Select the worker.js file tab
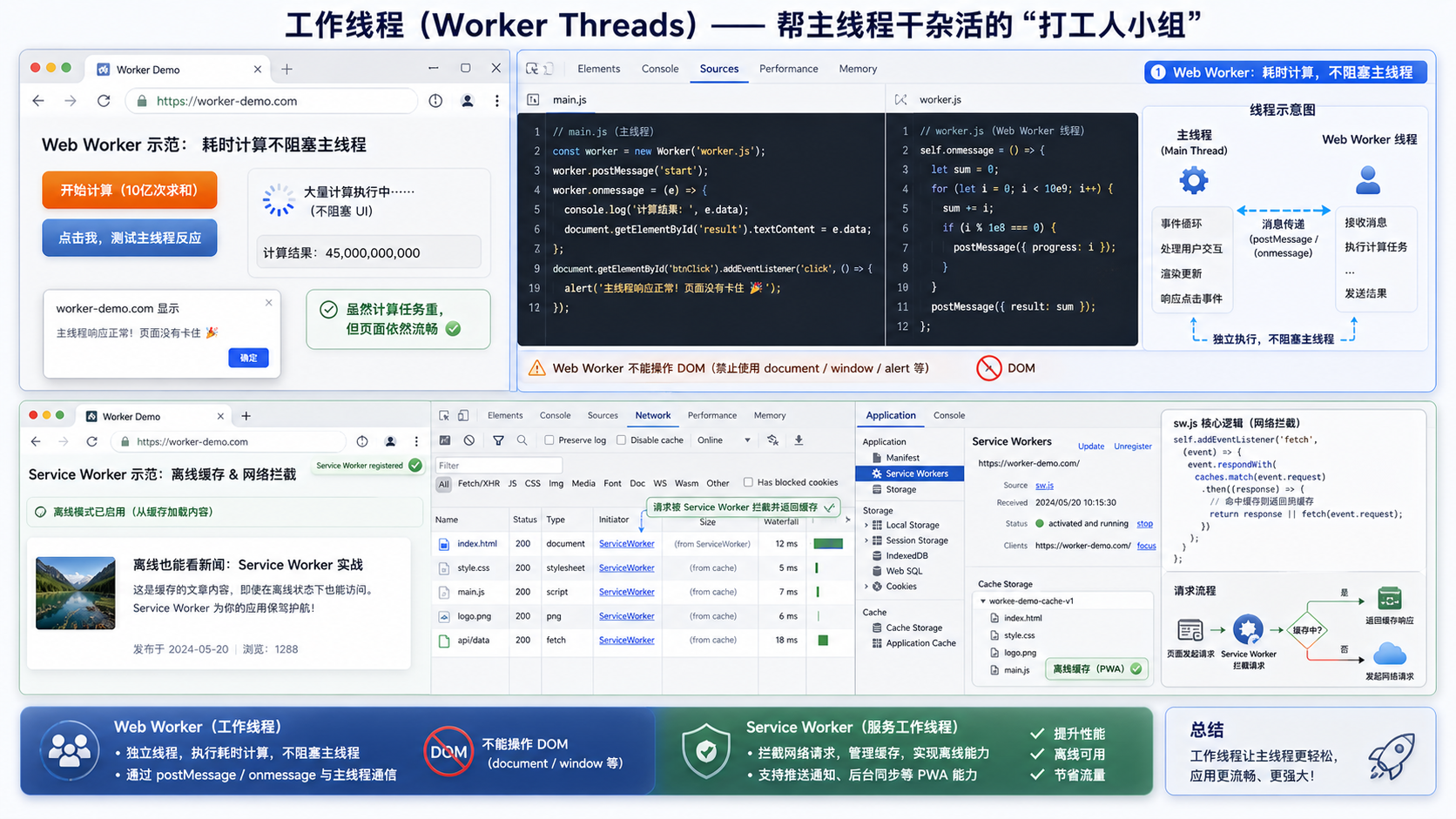The width and height of the screenshot is (1456, 819). coord(940,100)
